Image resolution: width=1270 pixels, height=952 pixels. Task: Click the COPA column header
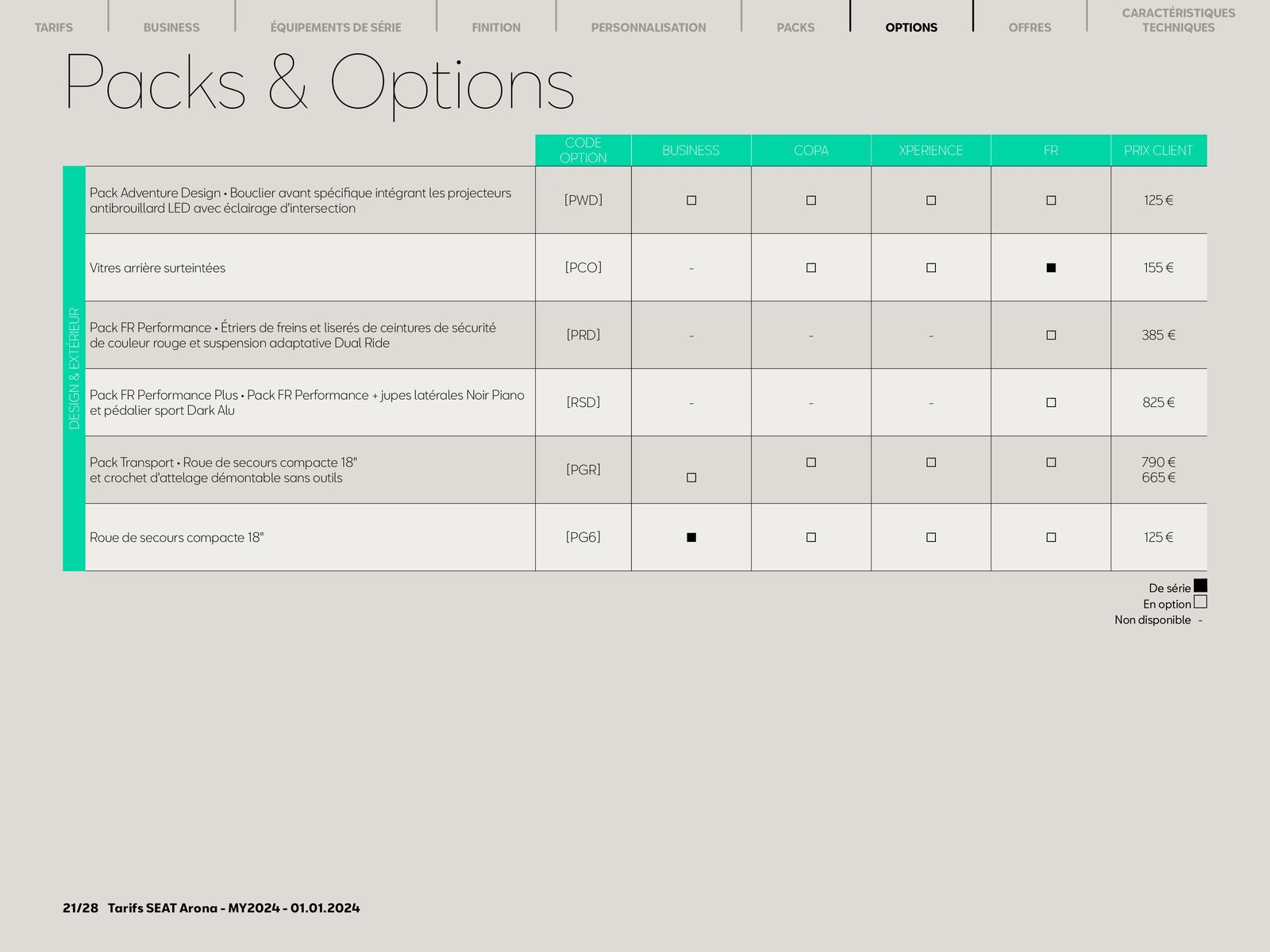[x=811, y=151]
